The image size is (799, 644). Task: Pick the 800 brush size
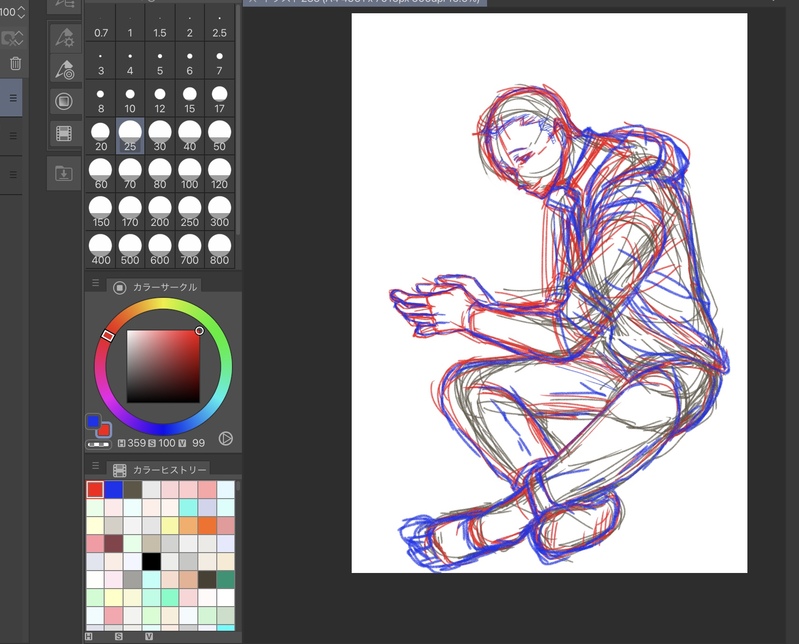(219, 249)
